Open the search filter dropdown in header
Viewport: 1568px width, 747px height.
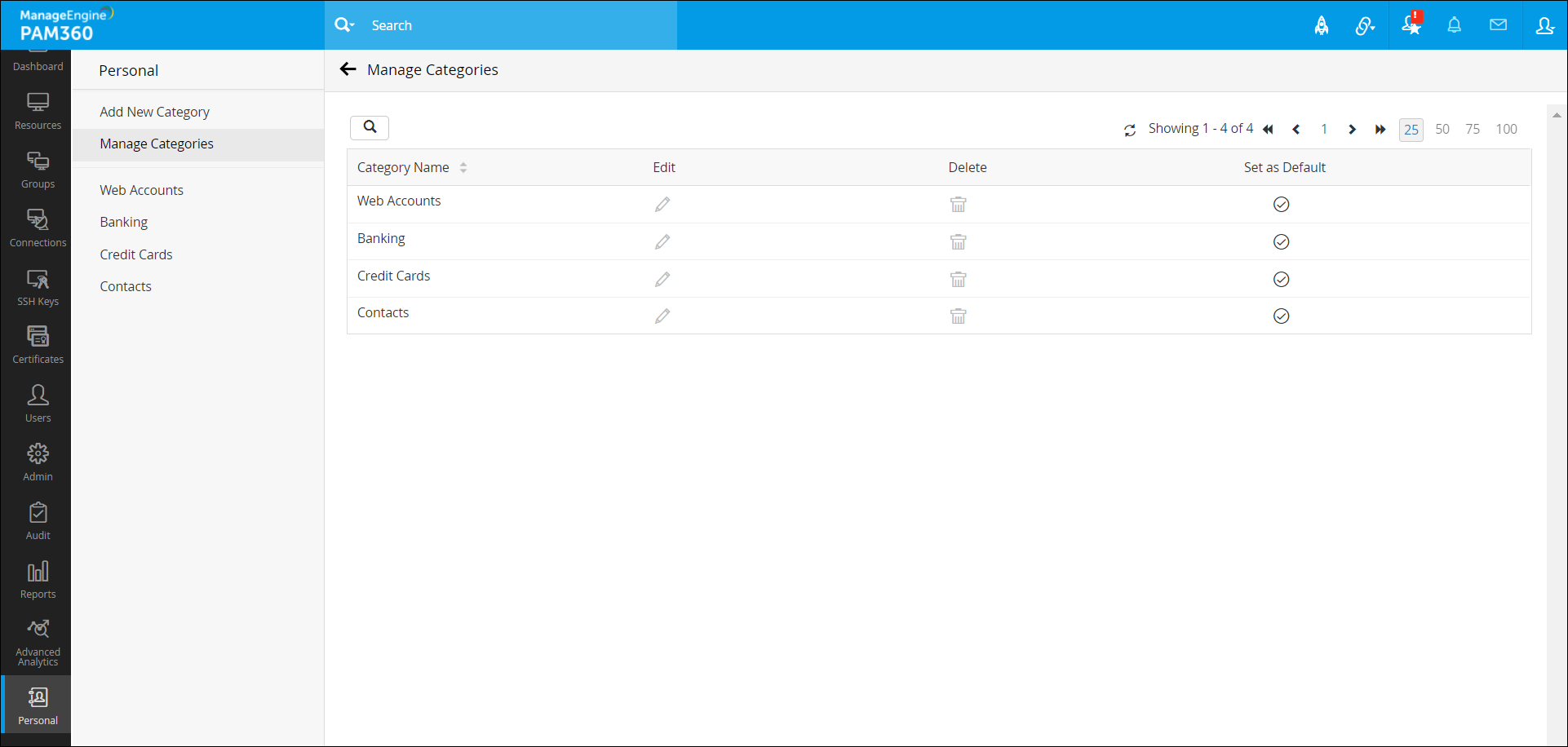[x=344, y=25]
